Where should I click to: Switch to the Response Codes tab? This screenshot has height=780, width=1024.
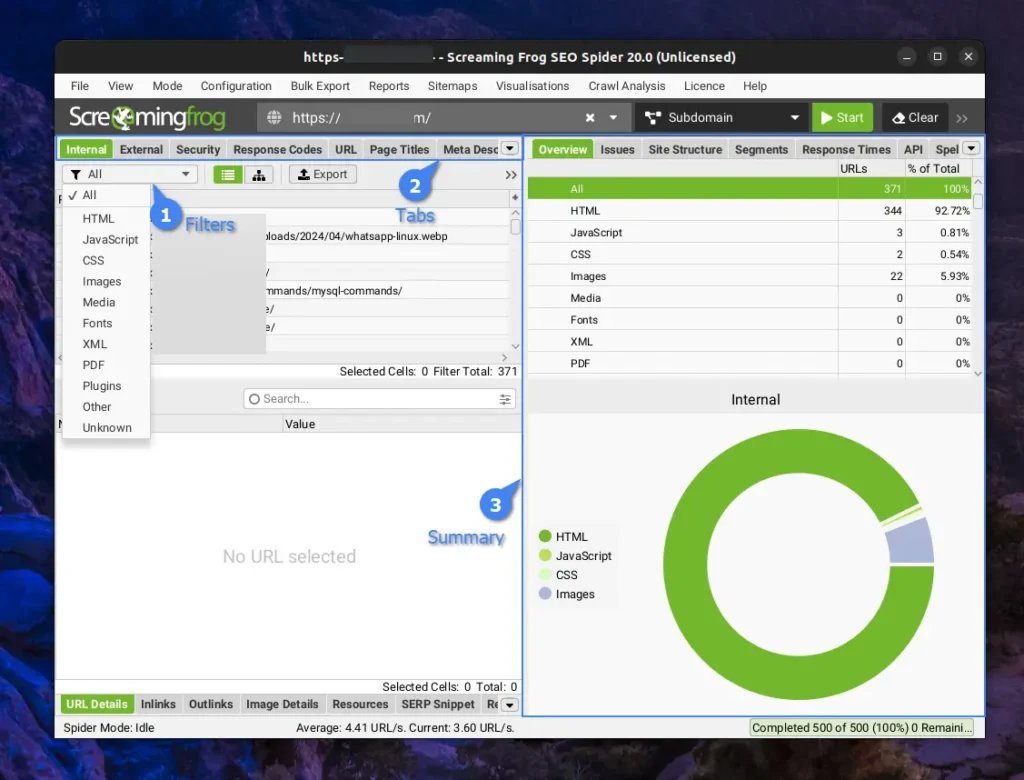[278, 150]
